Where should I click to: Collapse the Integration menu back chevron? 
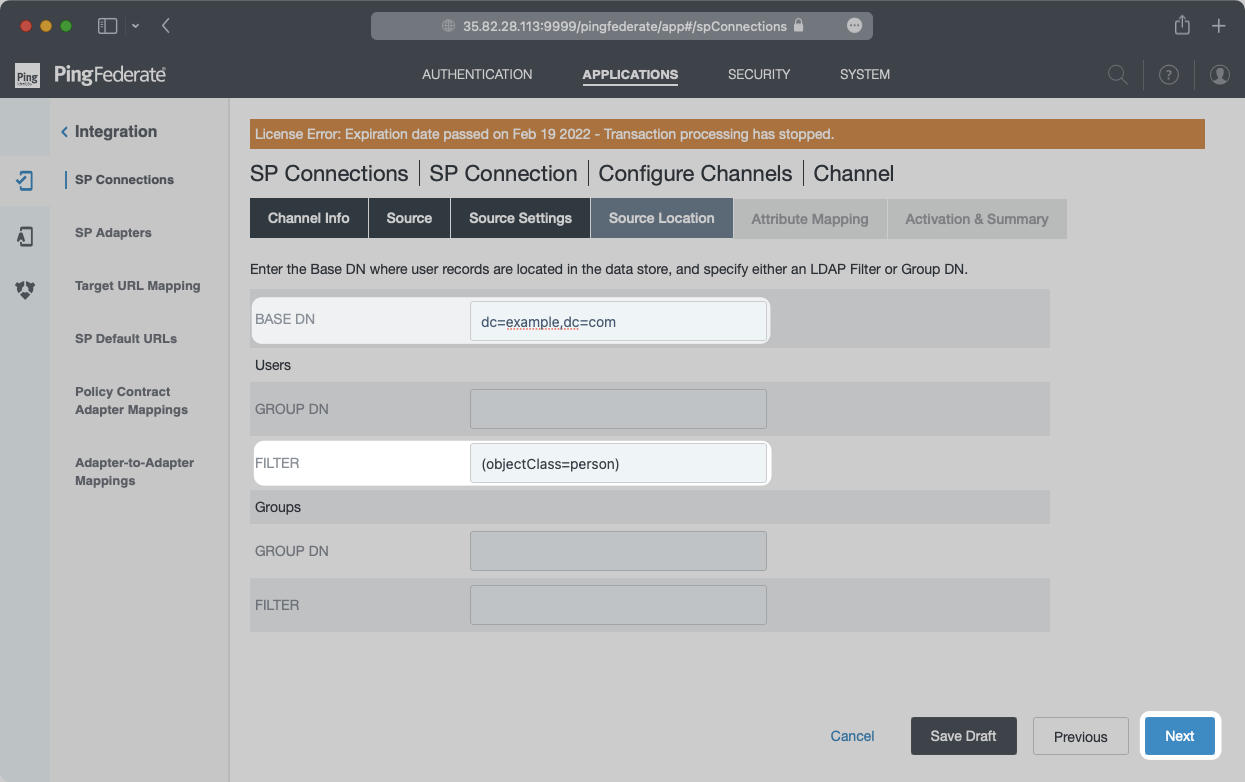[x=65, y=132]
